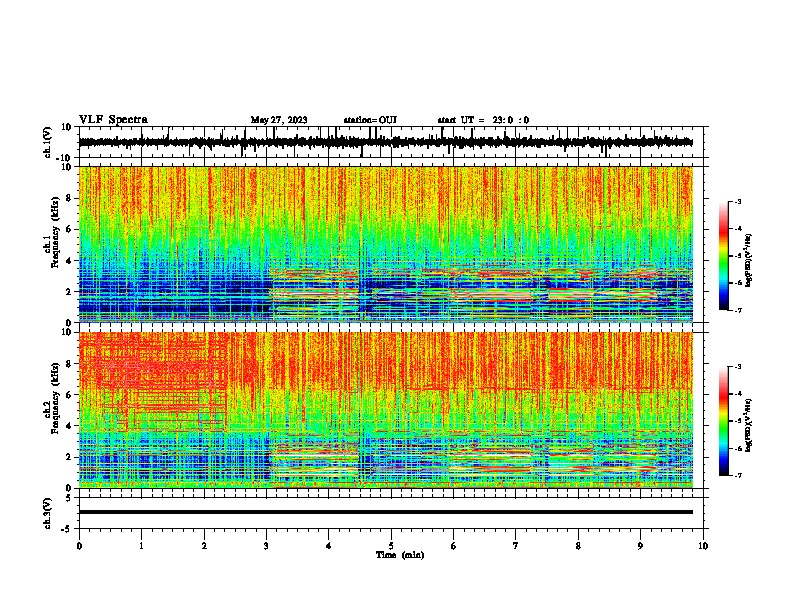Screen dimensions: 792x612
Task: Select the ch.2 Frequency (kHz) axis label
Action: pos(56,400)
